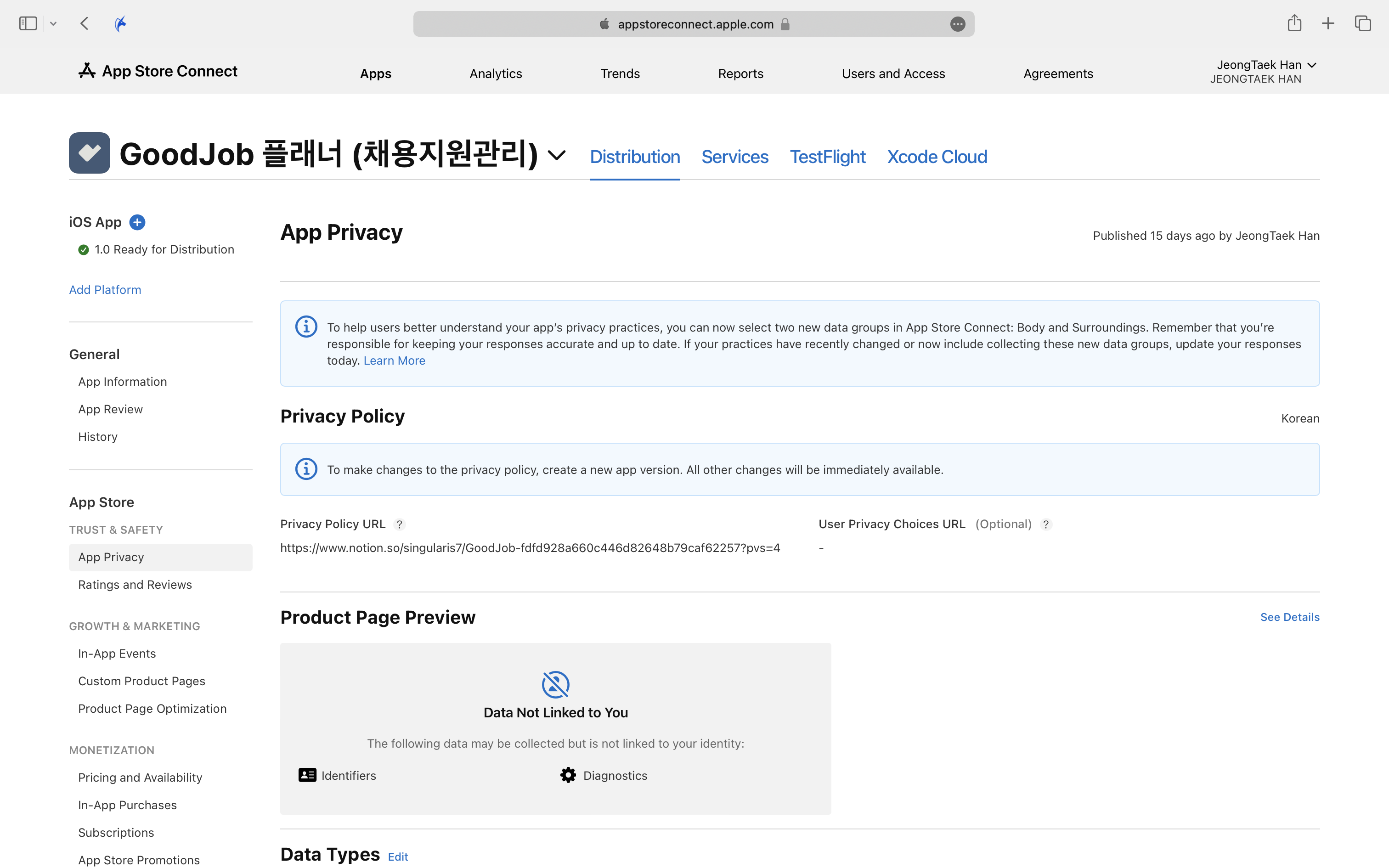Expand the sidebar options chevron

[53, 23]
